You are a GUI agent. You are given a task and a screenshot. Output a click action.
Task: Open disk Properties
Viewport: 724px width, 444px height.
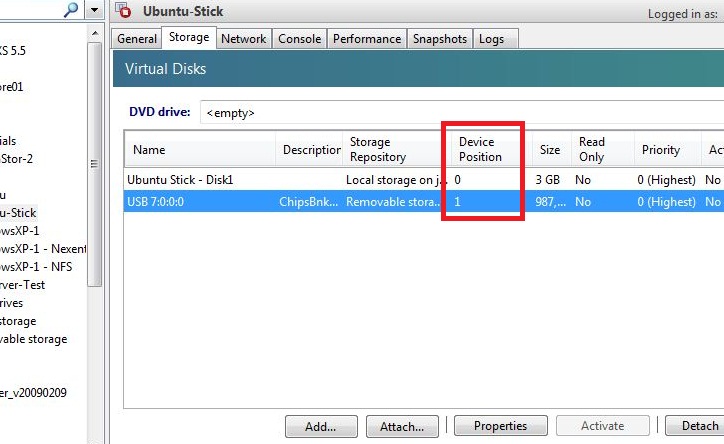click(x=500, y=426)
